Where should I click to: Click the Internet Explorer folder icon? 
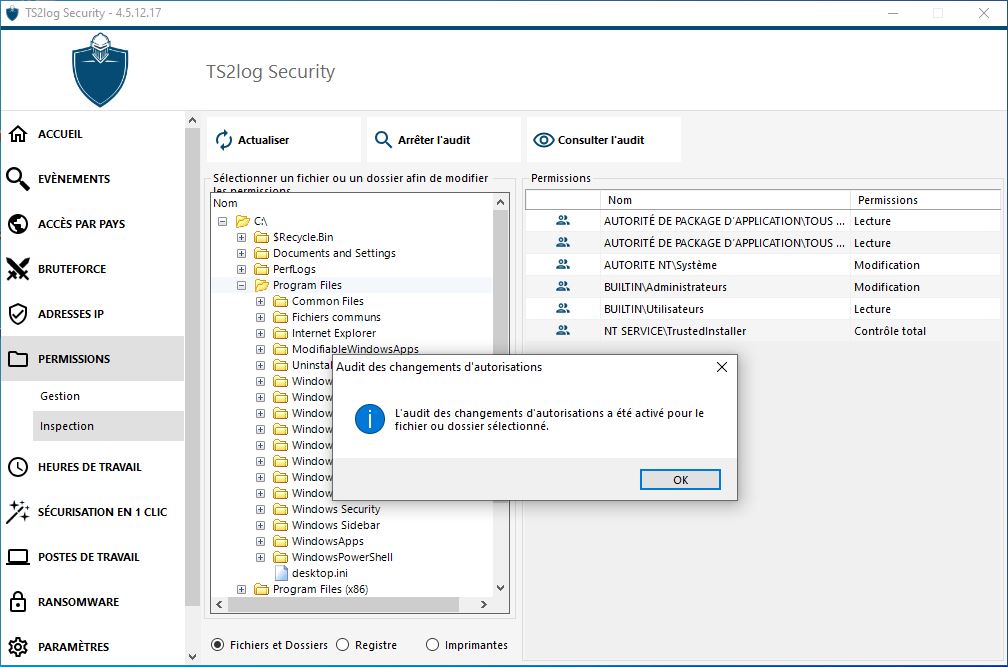pyautogui.click(x=280, y=333)
